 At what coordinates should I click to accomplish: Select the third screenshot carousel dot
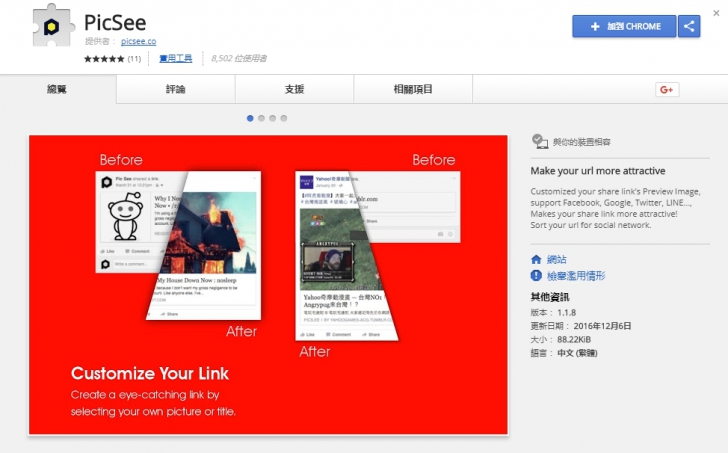(x=273, y=118)
